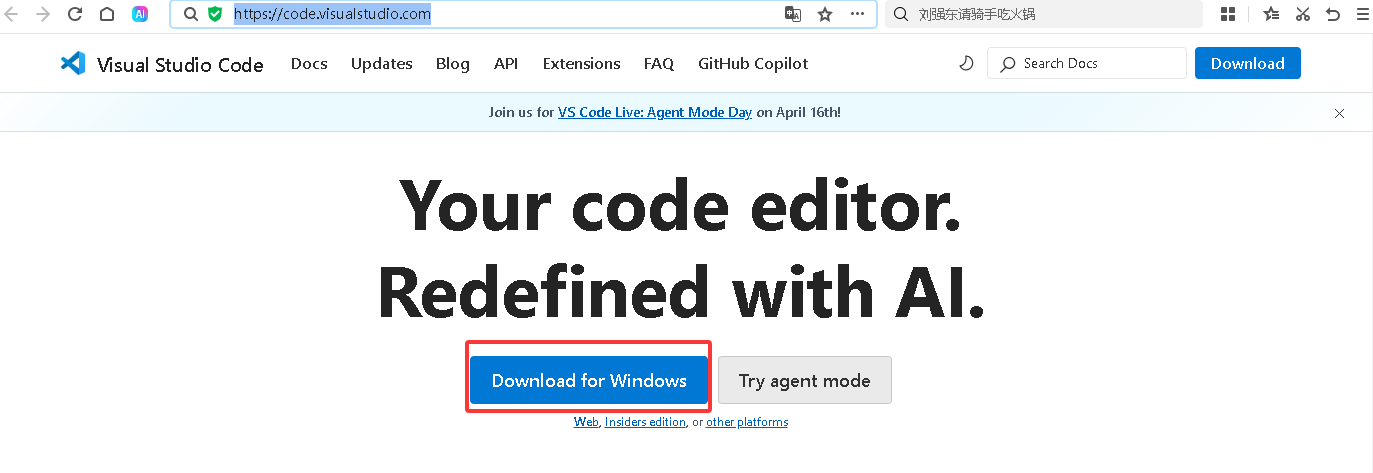
Task: Click the Search Docs input box
Action: tap(1087, 63)
